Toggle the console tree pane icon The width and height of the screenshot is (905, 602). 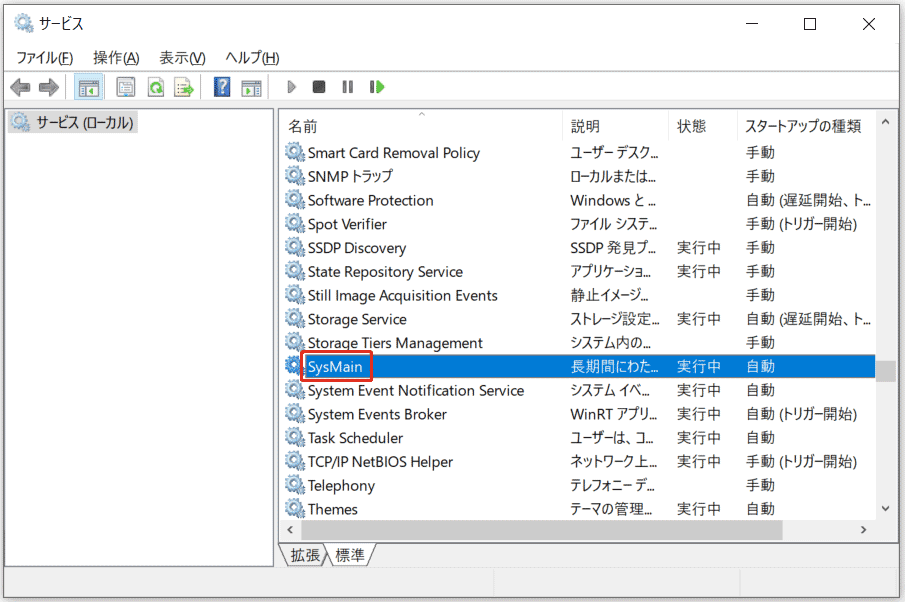click(88, 88)
